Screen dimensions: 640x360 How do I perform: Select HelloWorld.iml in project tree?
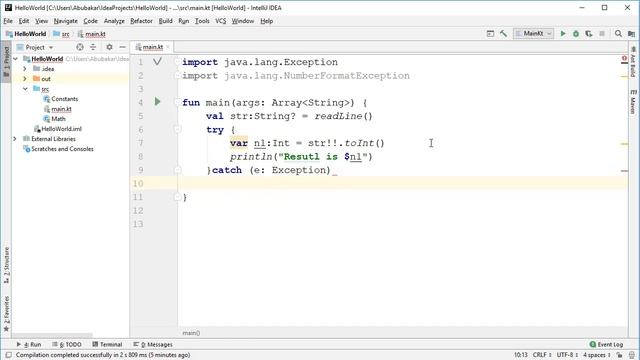[x=58, y=129]
